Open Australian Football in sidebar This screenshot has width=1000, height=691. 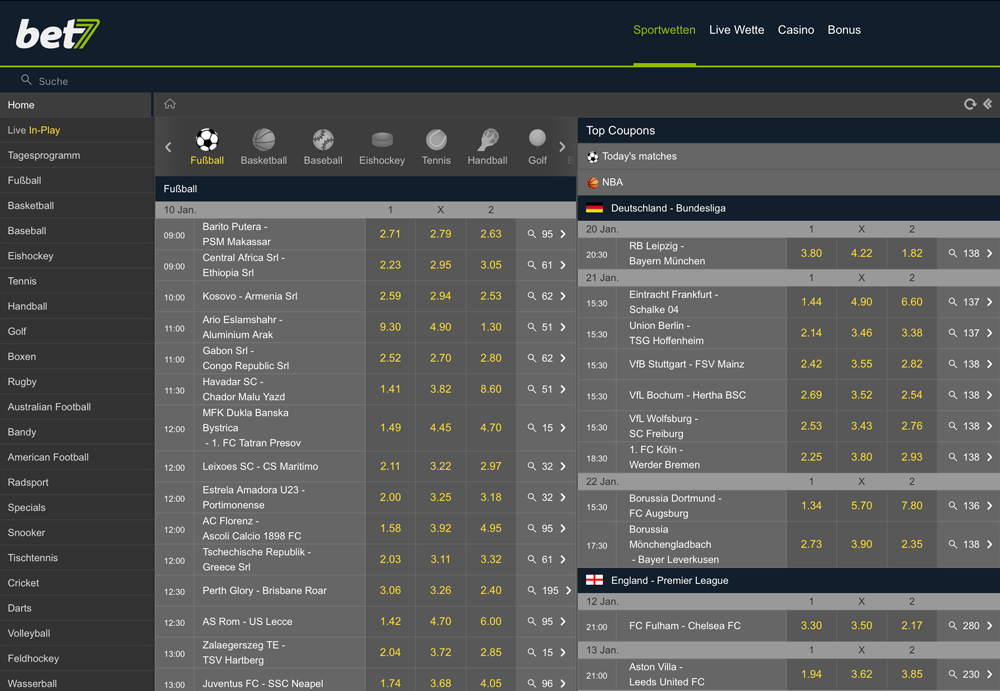(77, 406)
